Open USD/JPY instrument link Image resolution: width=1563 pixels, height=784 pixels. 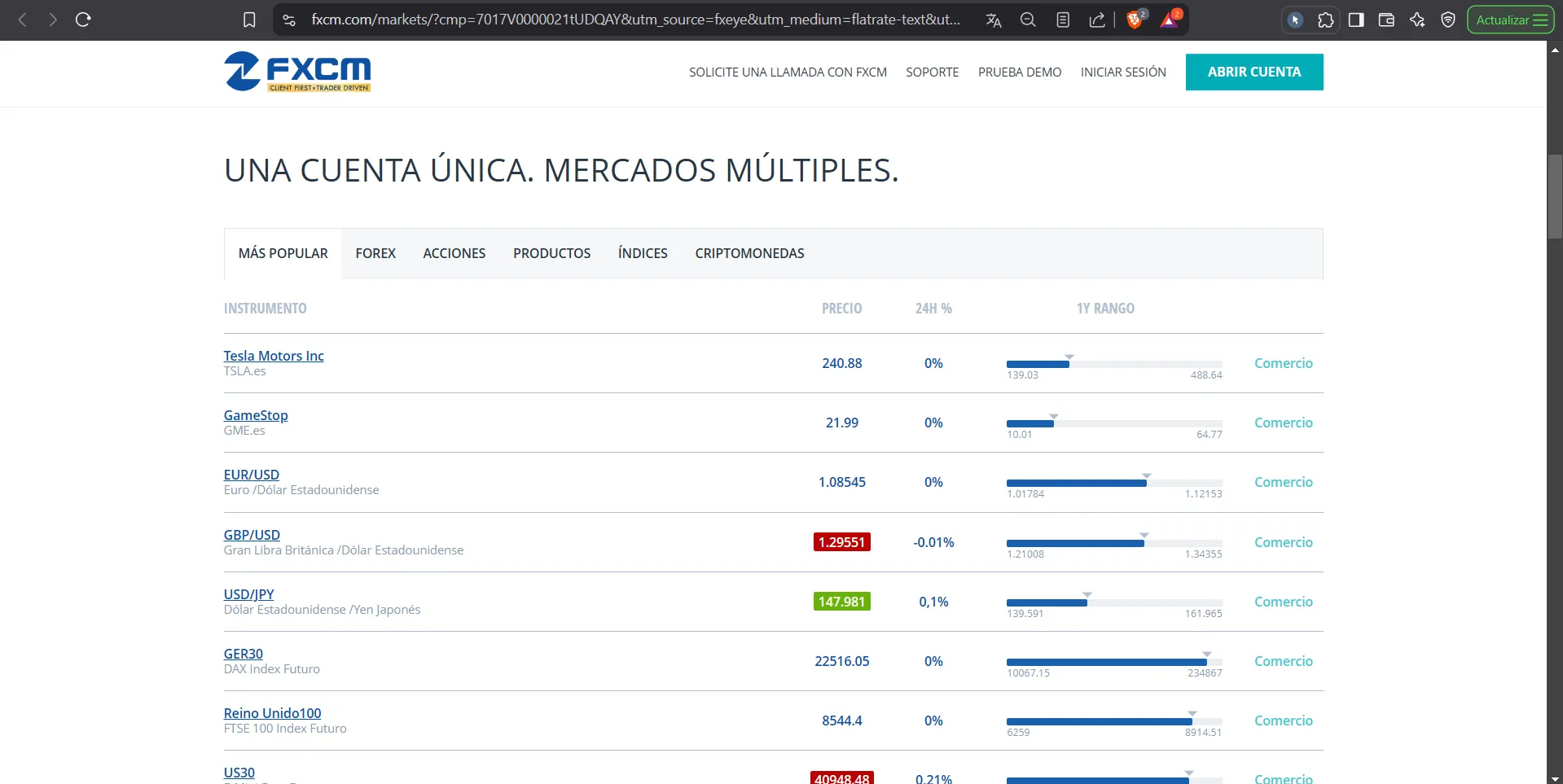(x=248, y=594)
